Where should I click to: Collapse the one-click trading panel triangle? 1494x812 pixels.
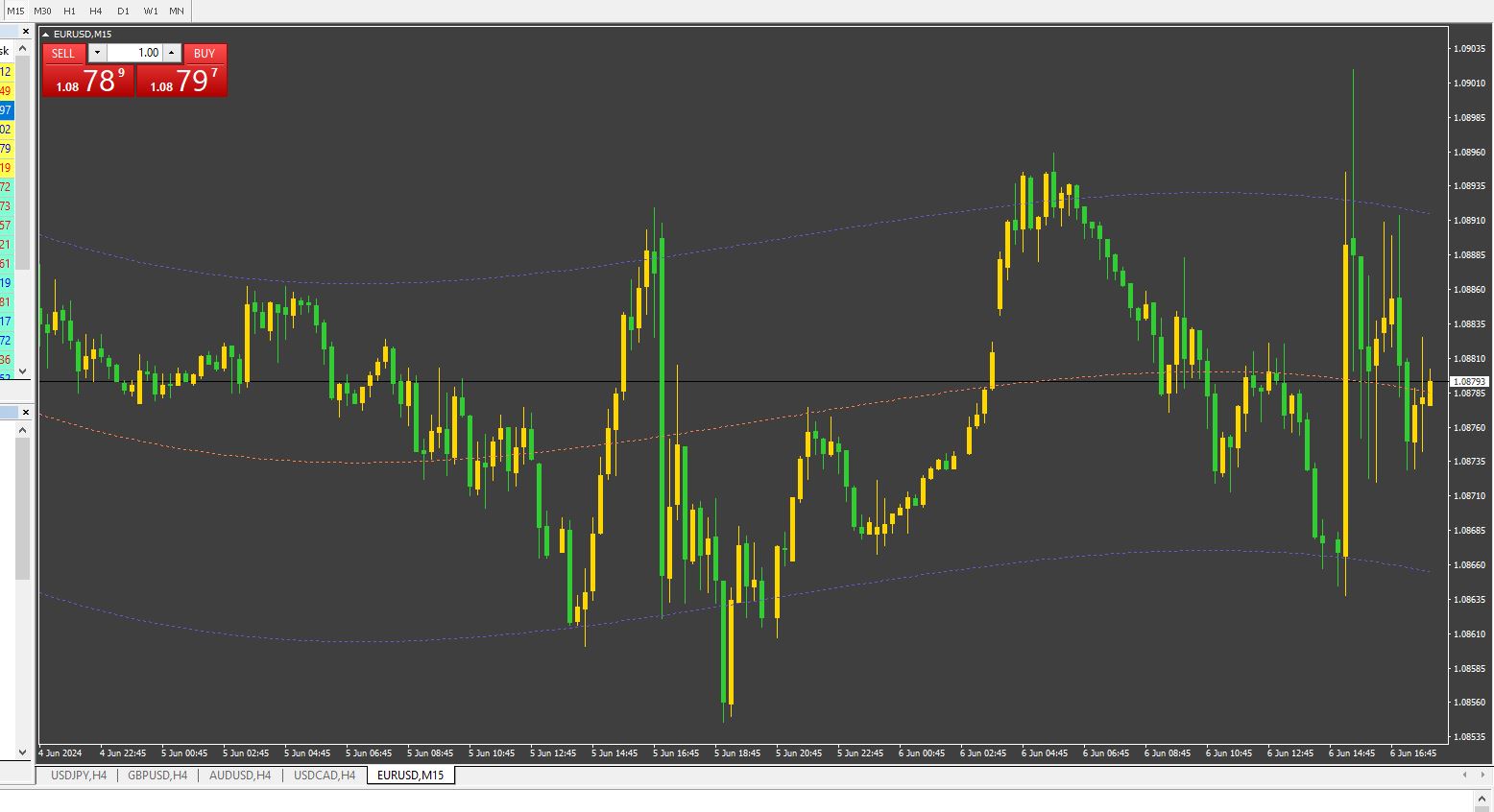click(x=46, y=35)
